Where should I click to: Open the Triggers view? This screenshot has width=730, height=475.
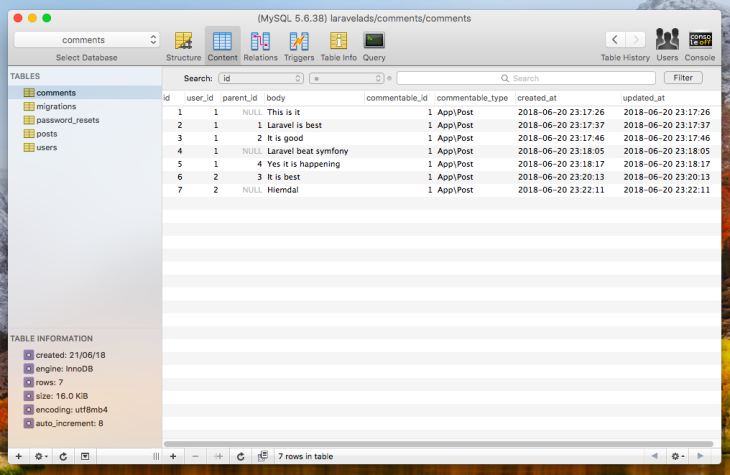point(299,41)
